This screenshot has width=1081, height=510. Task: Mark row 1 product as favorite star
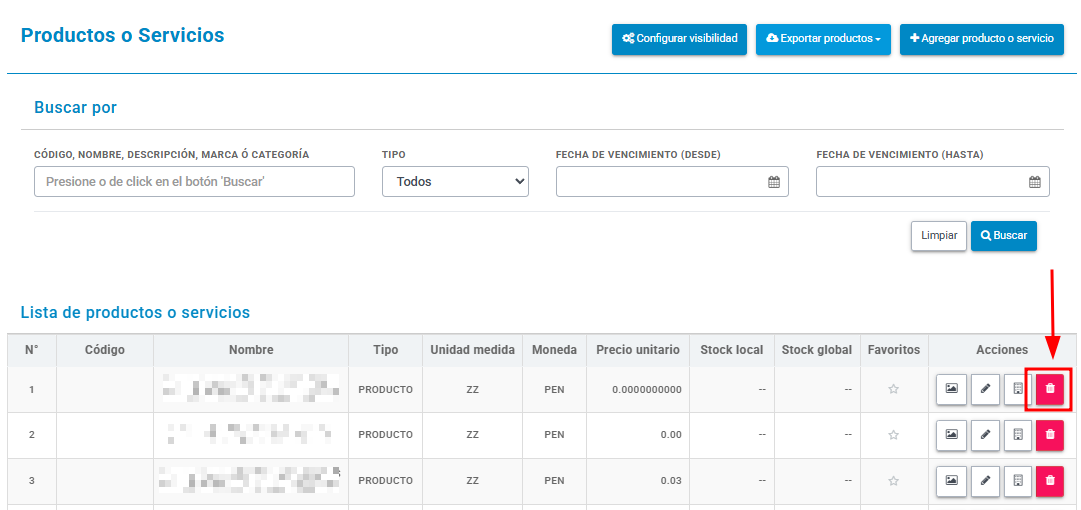(x=893, y=389)
